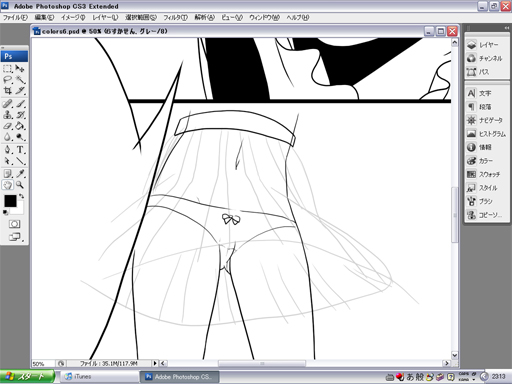Select the Clone Stamp tool
This screenshot has width=512, height=384.
point(8,115)
